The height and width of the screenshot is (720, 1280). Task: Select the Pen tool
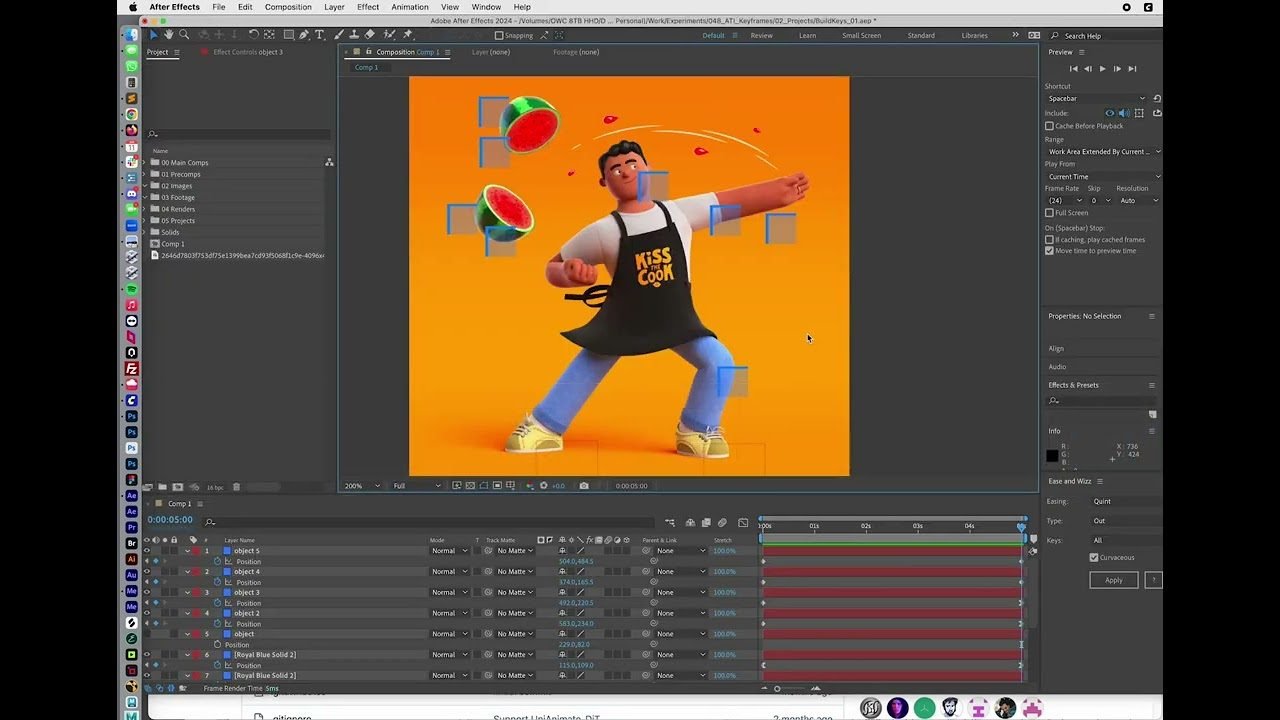coord(304,35)
